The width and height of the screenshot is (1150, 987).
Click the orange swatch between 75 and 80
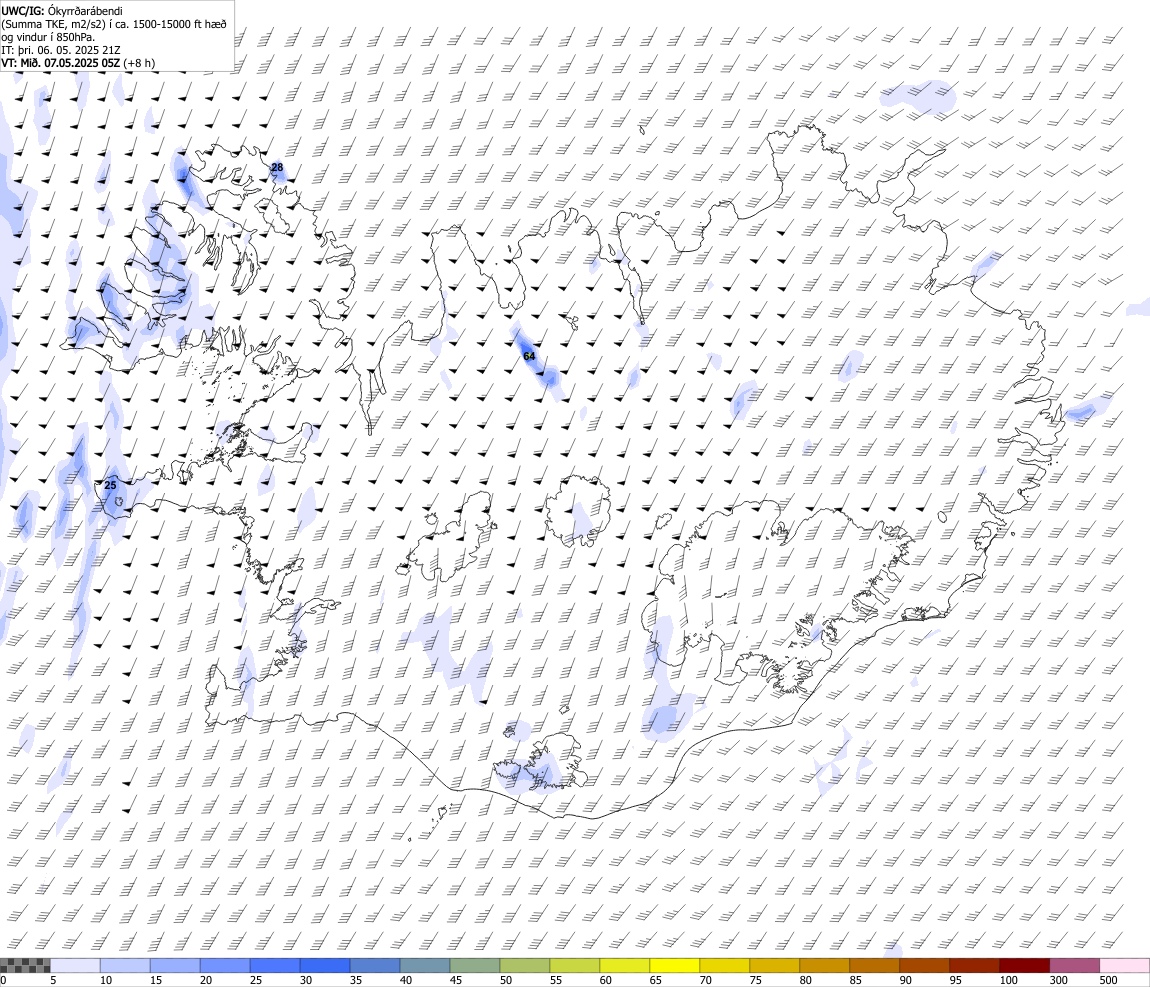774,965
